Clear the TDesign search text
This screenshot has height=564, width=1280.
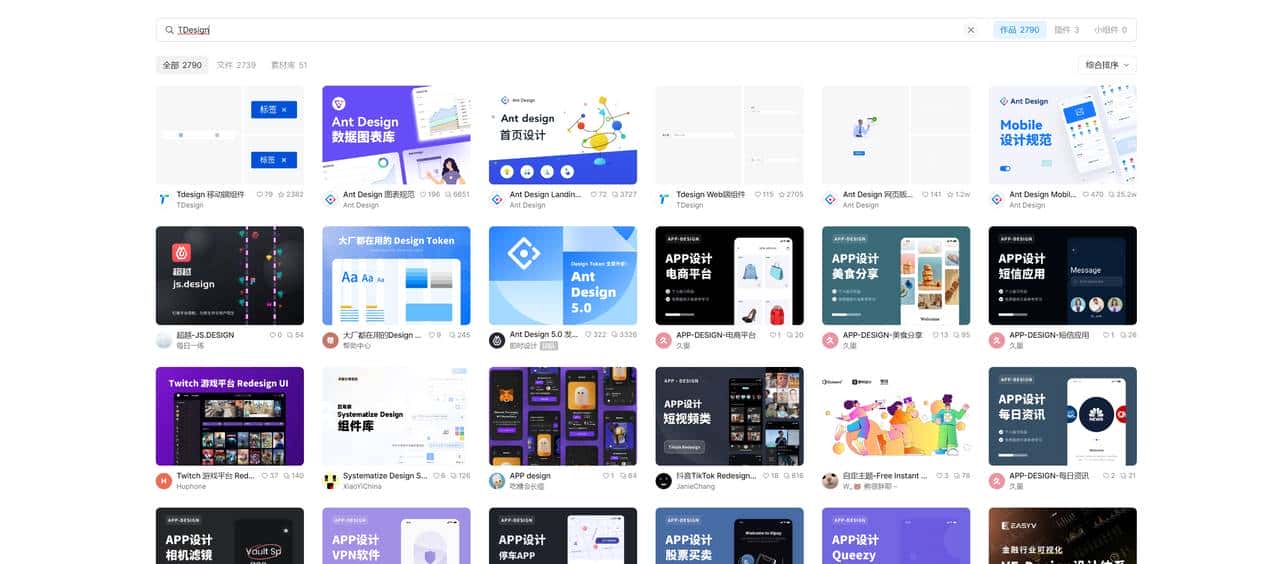(970, 30)
